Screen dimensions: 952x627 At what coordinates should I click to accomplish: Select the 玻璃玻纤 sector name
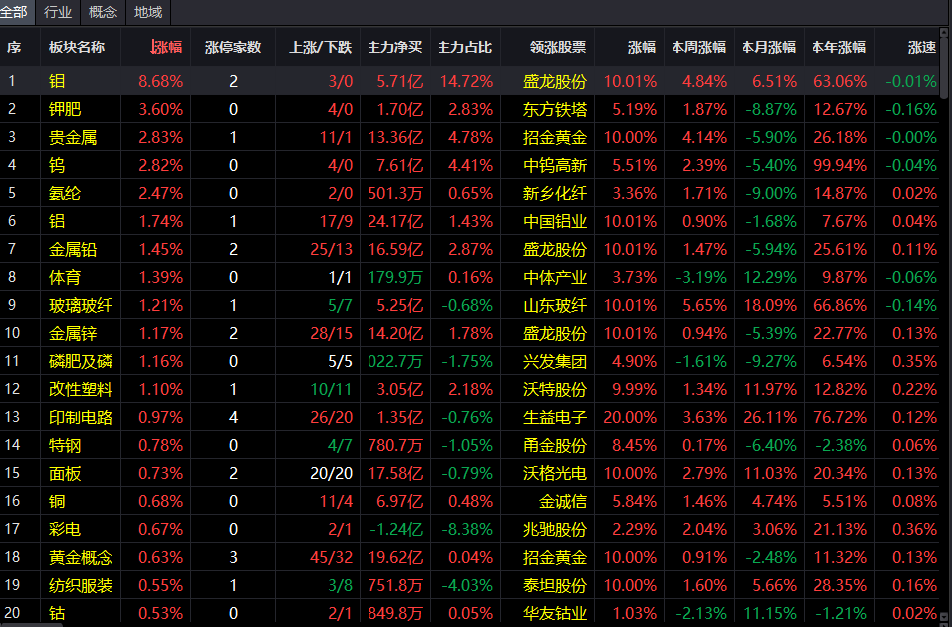(81, 305)
